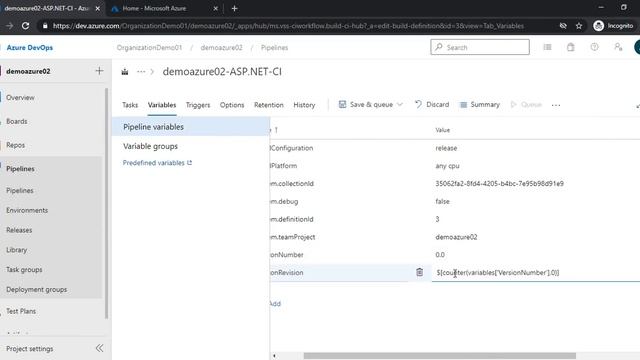The image size is (640, 360).
Task: Reload the page with browser refresh icon
Action: pyautogui.click(x=25, y=26)
